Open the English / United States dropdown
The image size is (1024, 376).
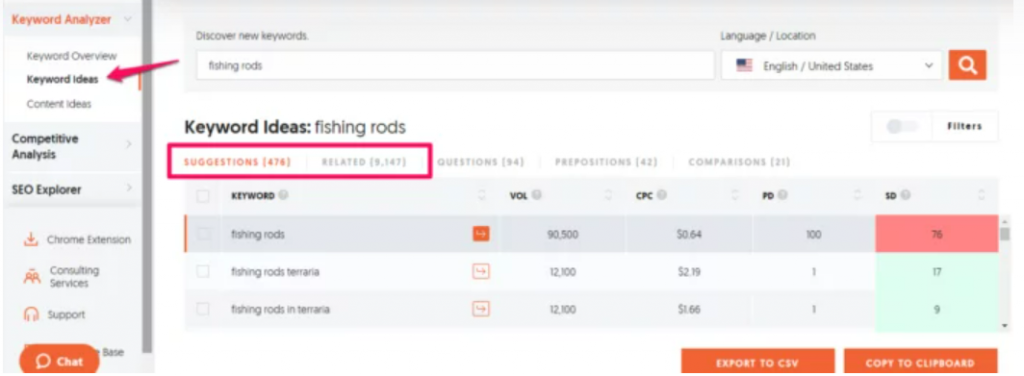pos(832,65)
